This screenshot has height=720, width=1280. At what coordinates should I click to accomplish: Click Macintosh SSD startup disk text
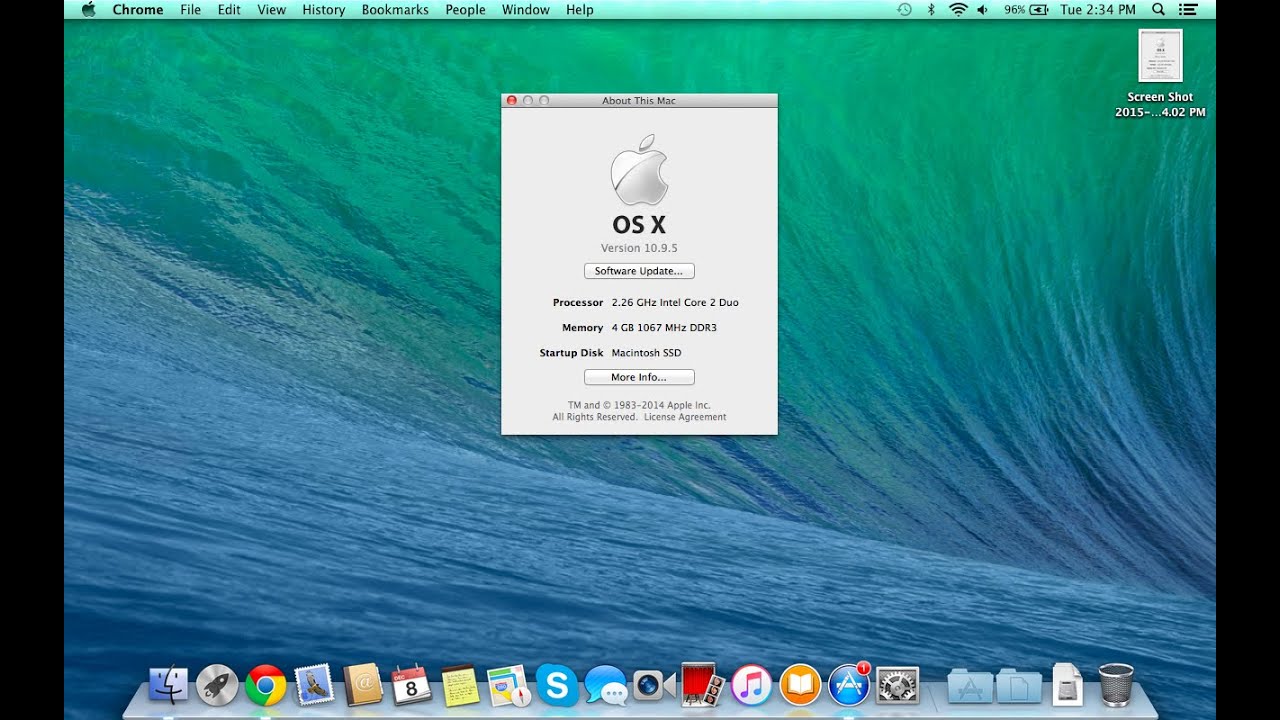coord(646,353)
